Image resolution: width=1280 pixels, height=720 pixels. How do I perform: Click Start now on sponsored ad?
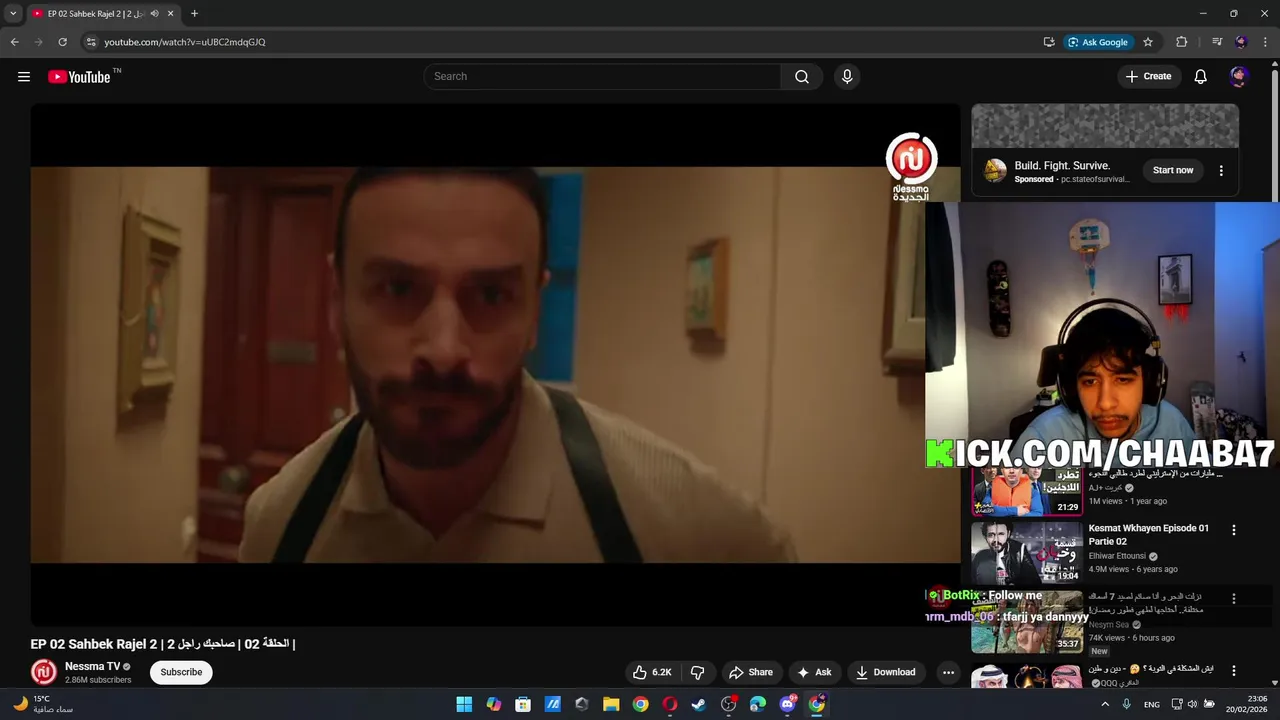tap(1173, 170)
